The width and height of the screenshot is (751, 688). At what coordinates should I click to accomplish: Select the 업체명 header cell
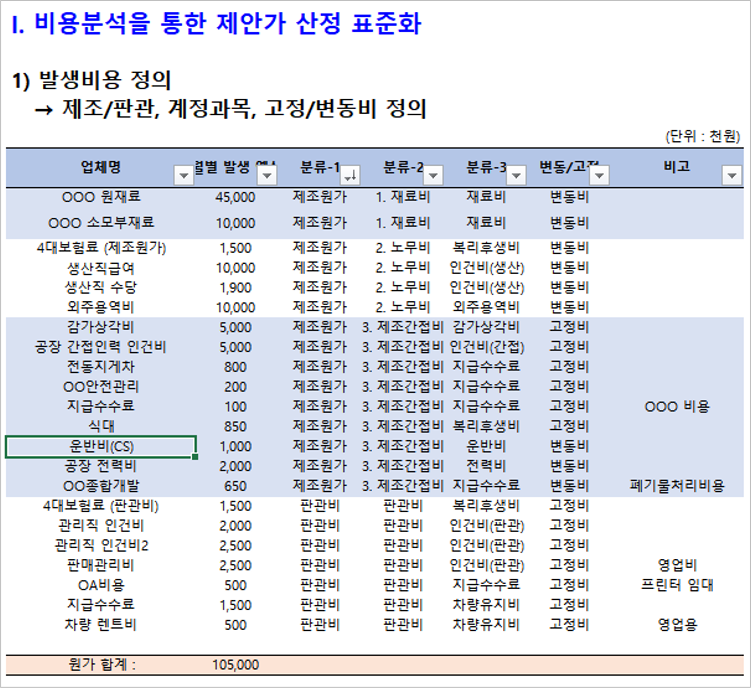coord(101,167)
